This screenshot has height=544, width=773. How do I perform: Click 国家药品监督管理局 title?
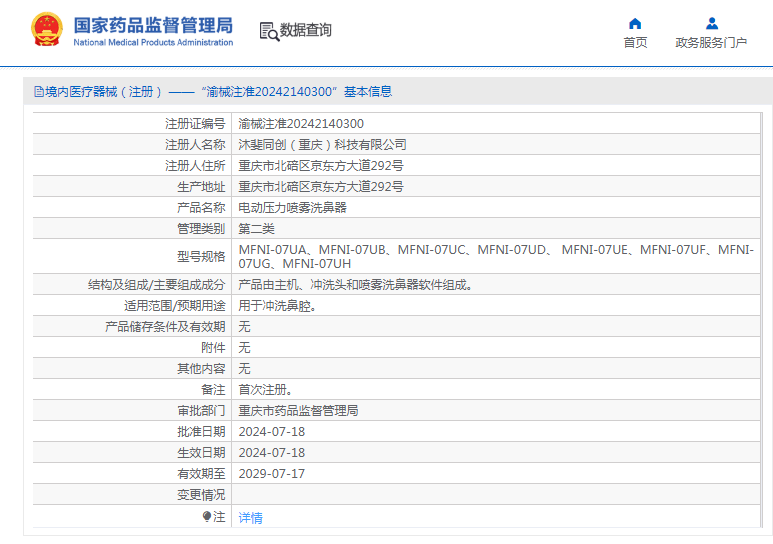pyautogui.click(x=153, y=25)
